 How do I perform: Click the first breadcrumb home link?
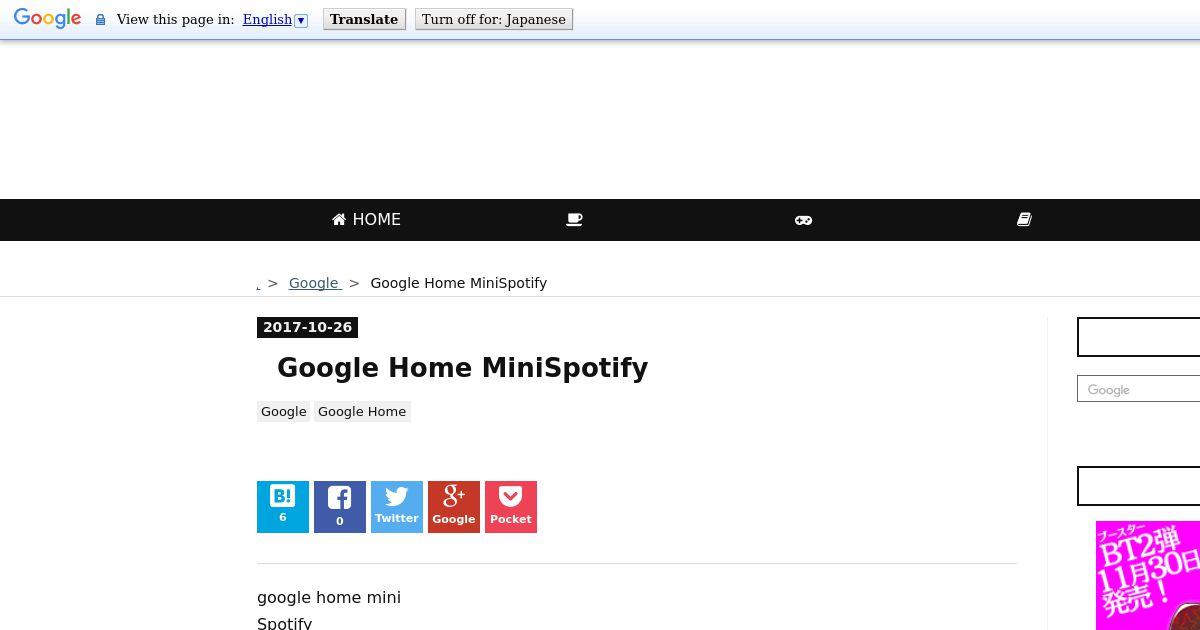pyautogui.click(x=259, y=284)
